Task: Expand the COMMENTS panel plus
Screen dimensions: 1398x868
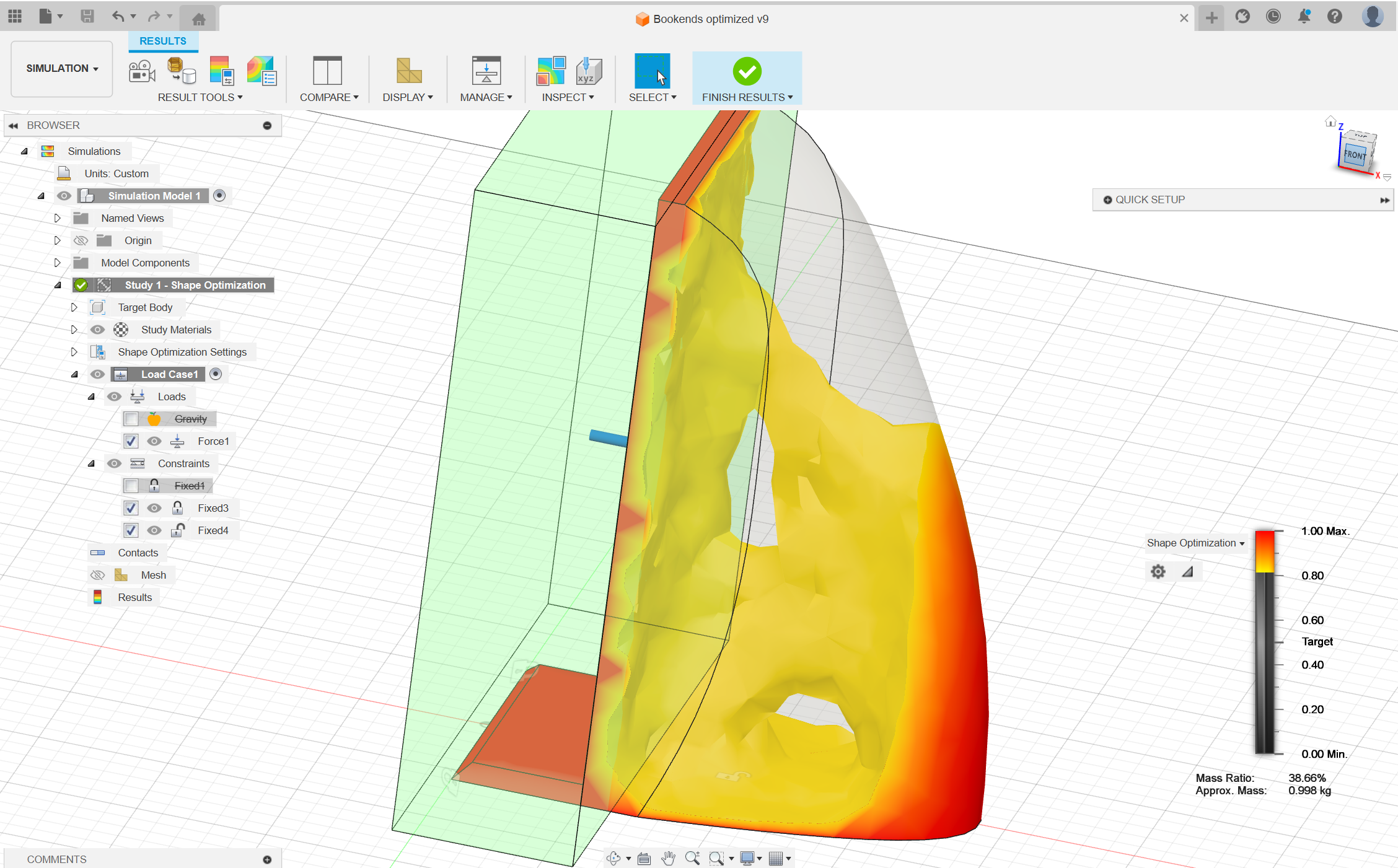Action: click(x=267, y=859)
